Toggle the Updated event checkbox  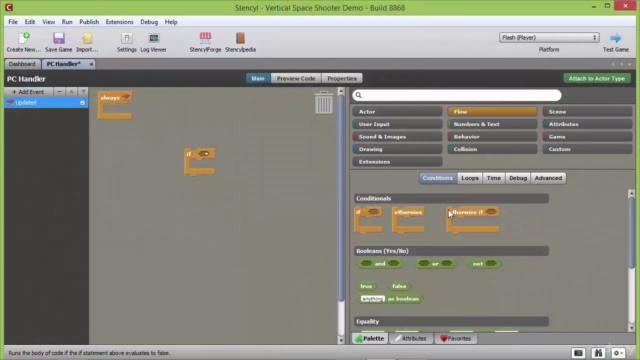click(x=82, y=103)
